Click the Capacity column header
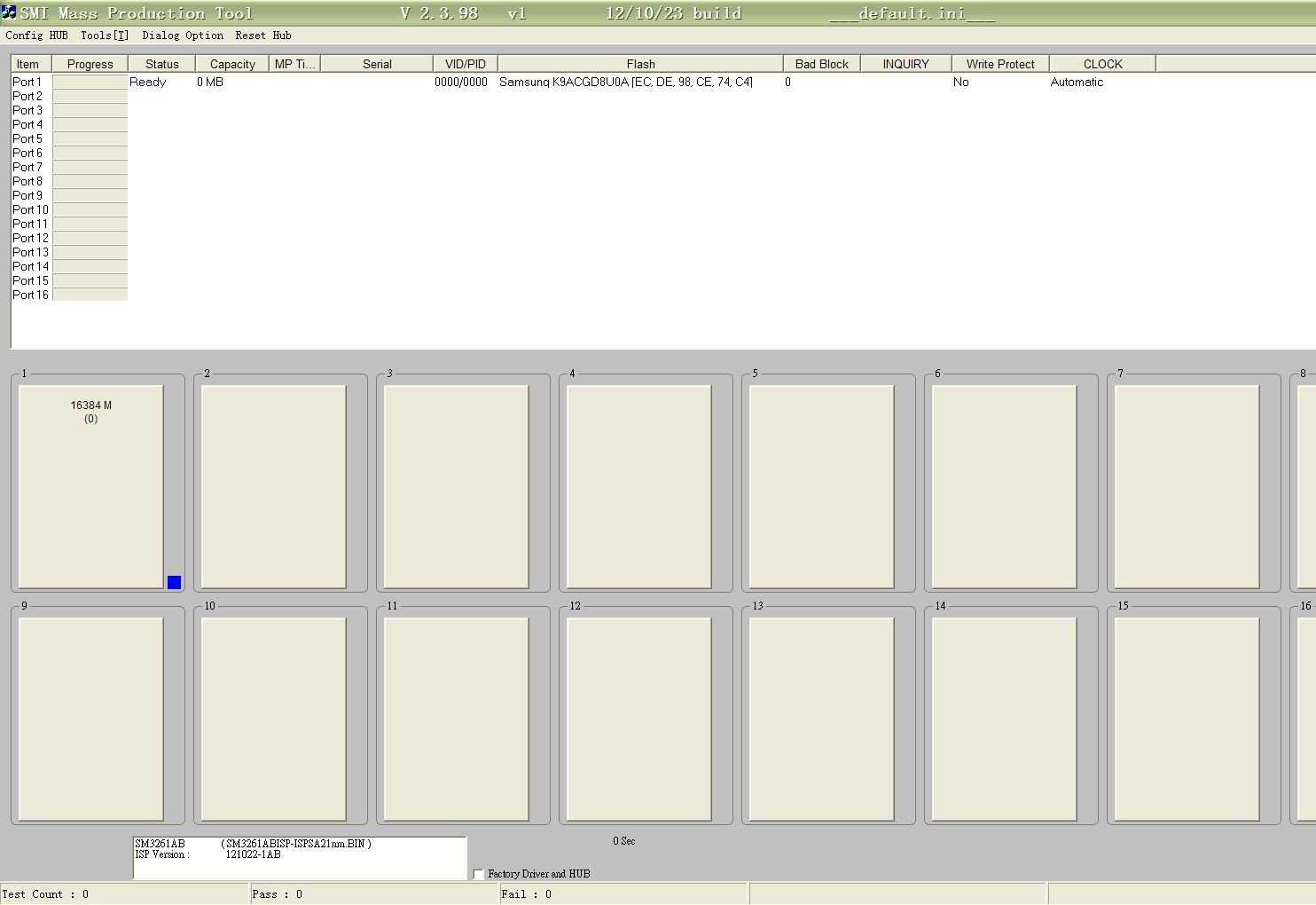This screenshot has width=1316, height=905. [232, 64]
